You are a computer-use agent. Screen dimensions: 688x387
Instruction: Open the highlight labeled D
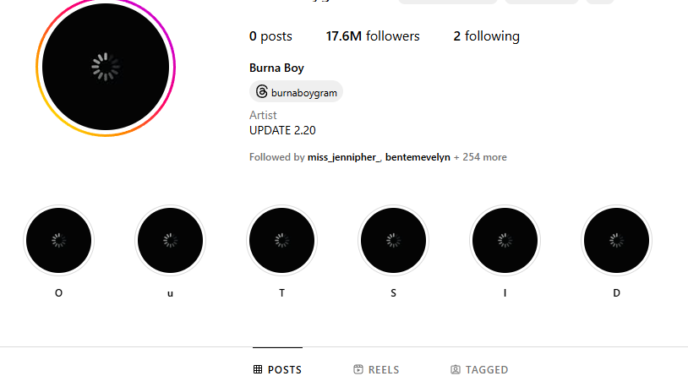pos(616,240)
